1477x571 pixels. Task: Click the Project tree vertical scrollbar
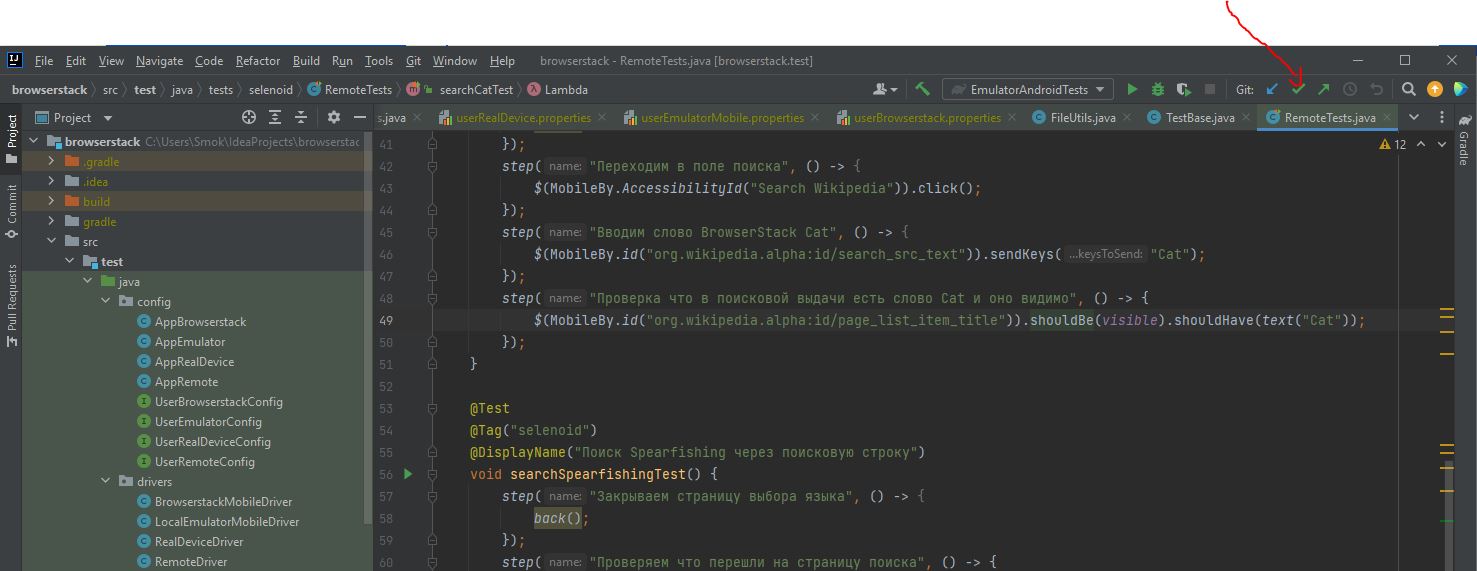[x=369, y=330]
